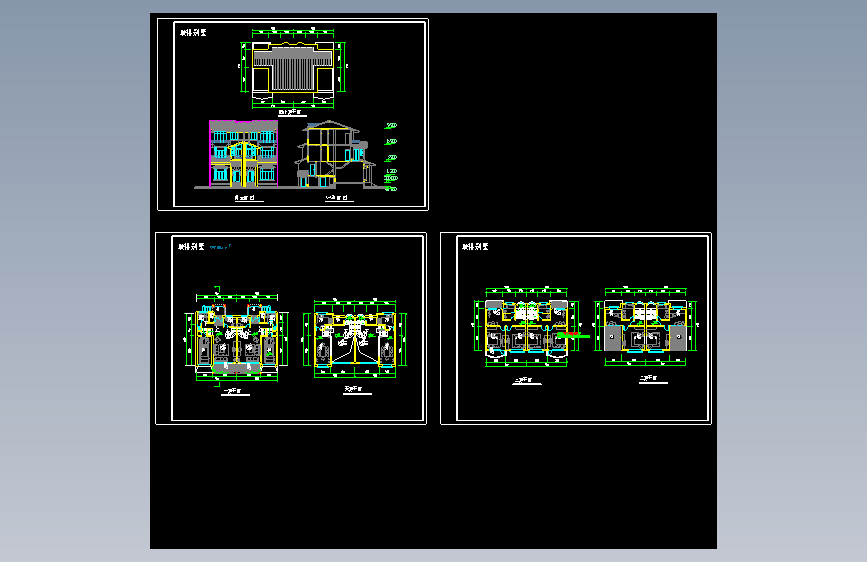Select the right floor plan in bottom-left sheet
Viewport: 867px width, 562px height.
coord(355,338)
